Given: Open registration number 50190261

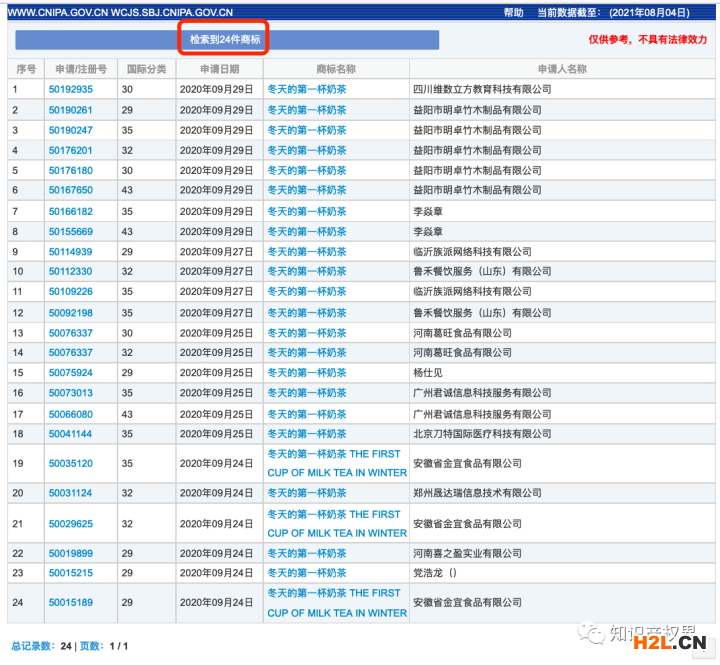Looking at the screenshot, I should point(71,110).
